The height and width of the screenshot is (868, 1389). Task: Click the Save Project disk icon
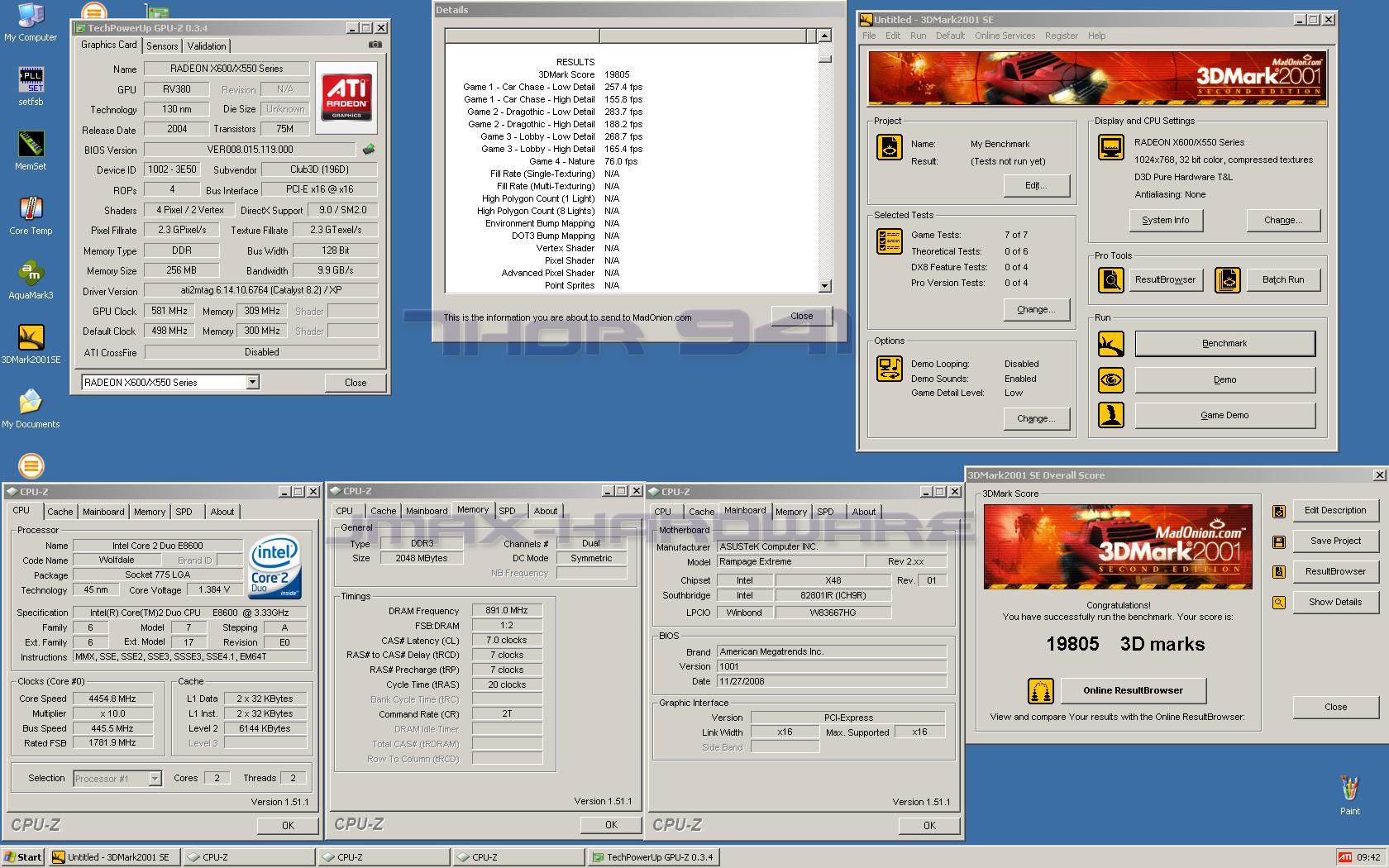pyautogui.click(x=1279, y=542)
